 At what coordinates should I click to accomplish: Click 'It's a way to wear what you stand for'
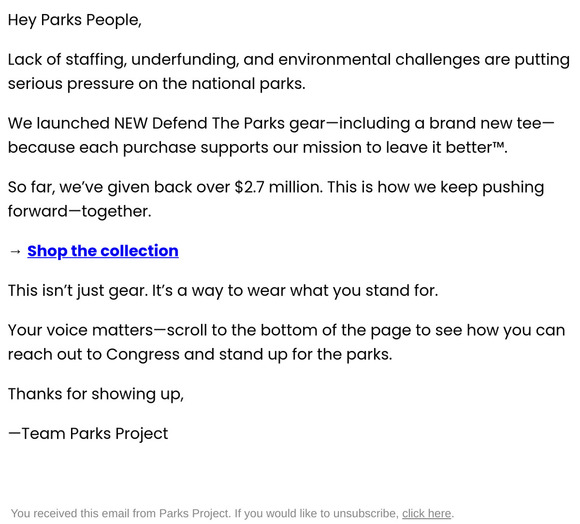click(295, 291)
